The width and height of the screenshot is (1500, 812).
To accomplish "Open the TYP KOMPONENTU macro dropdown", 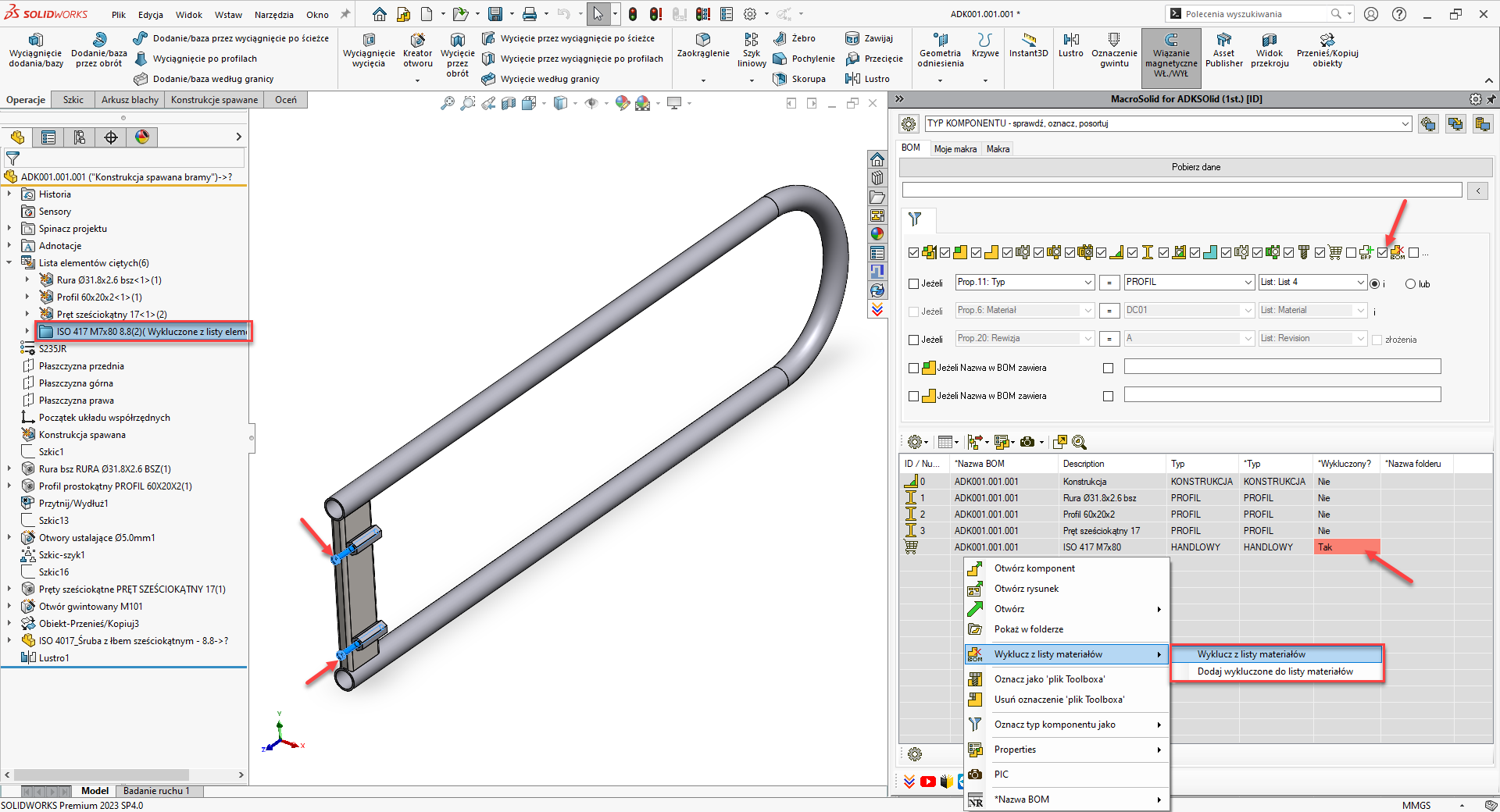I will click(x=1405, y=123).
